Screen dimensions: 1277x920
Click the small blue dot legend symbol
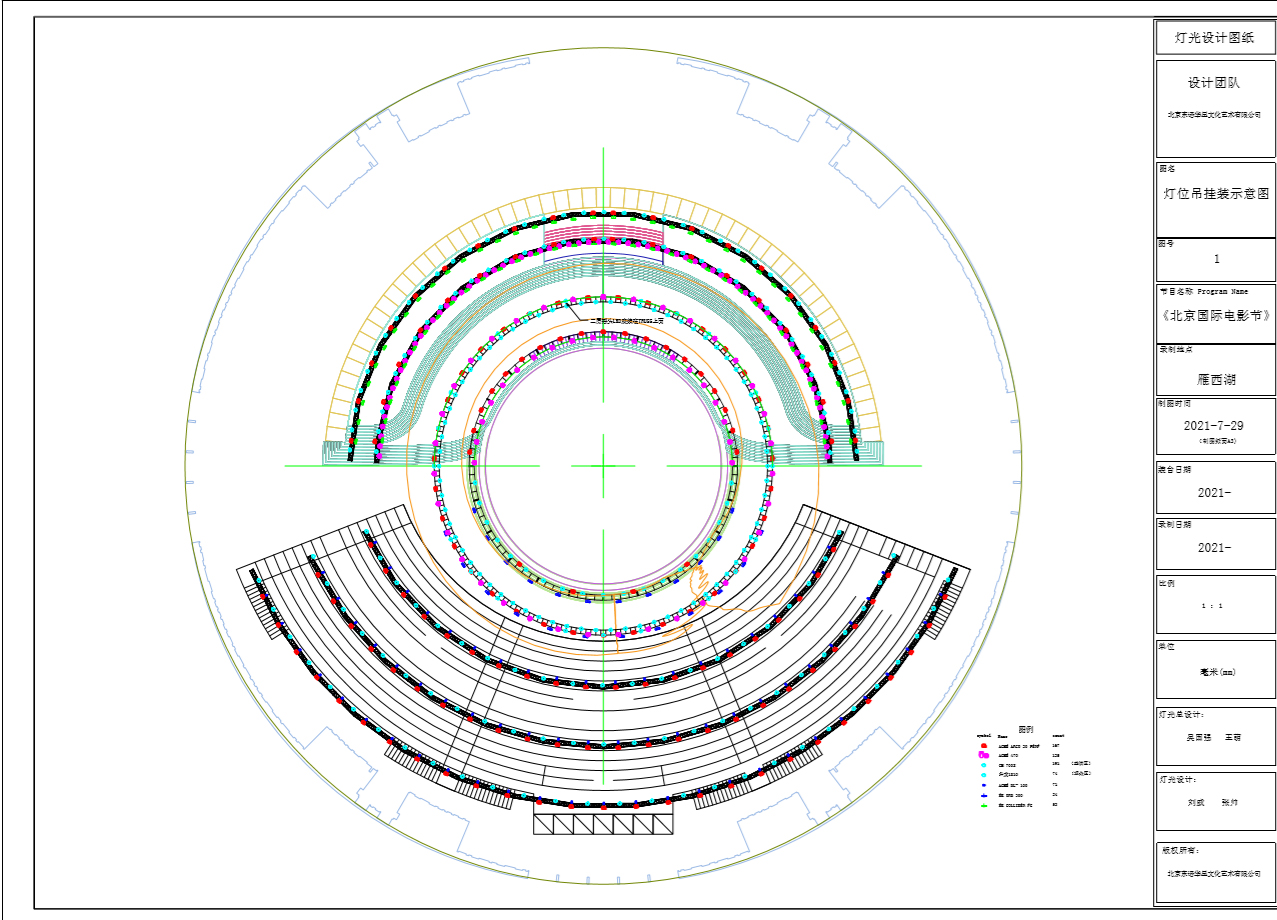click(985, 785)
